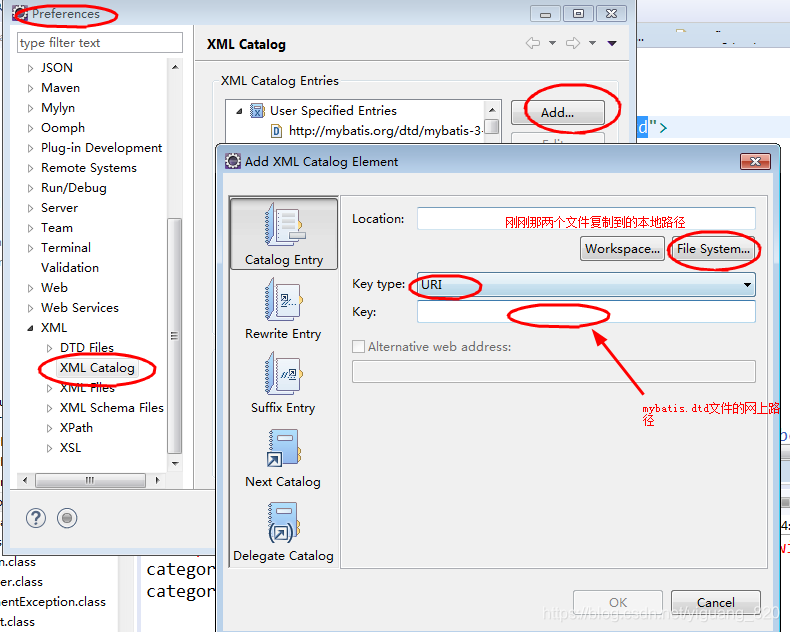Click the Add XML Catalog Element dialog icon

coord(233,161)
